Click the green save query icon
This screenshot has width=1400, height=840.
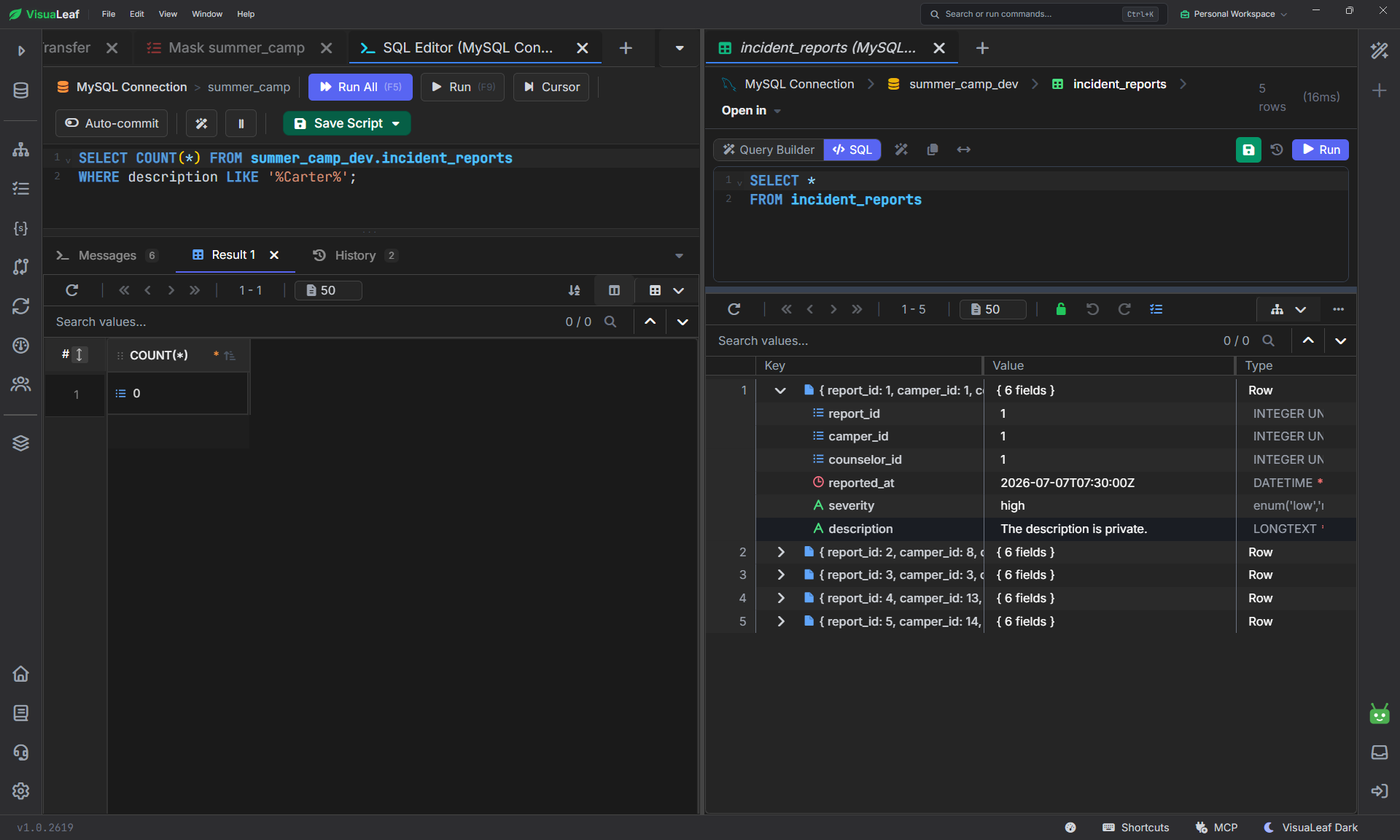click(1248, 149)
